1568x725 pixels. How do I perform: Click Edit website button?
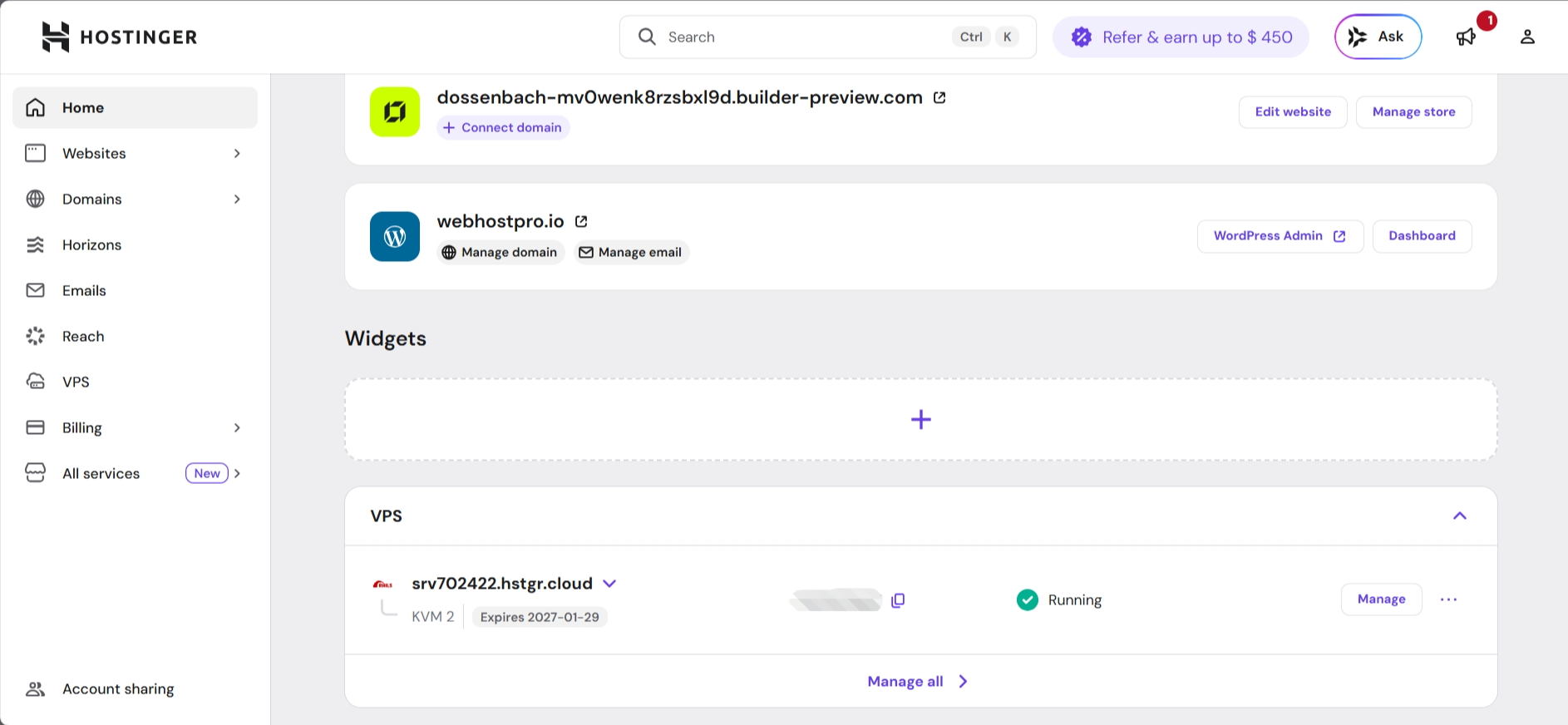1293,111
